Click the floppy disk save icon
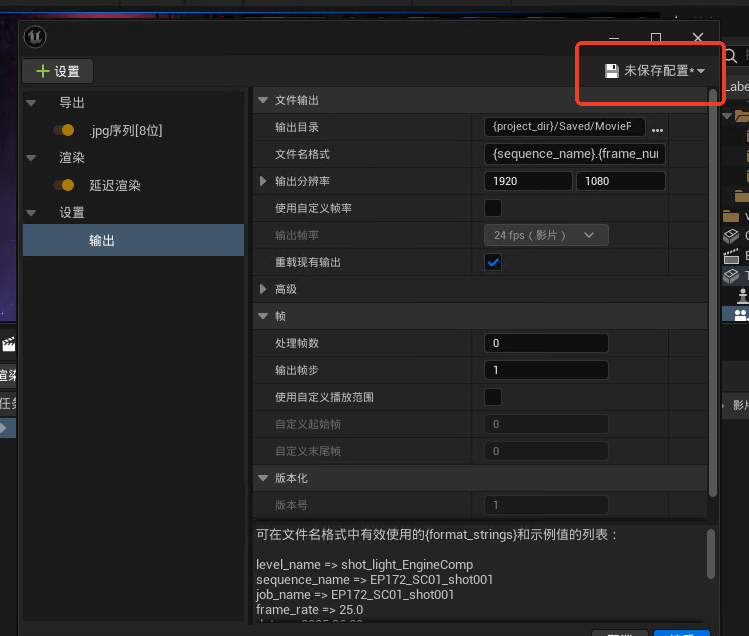Image resolution: width=749 pixels, height=636 pixels. (611, 71)
